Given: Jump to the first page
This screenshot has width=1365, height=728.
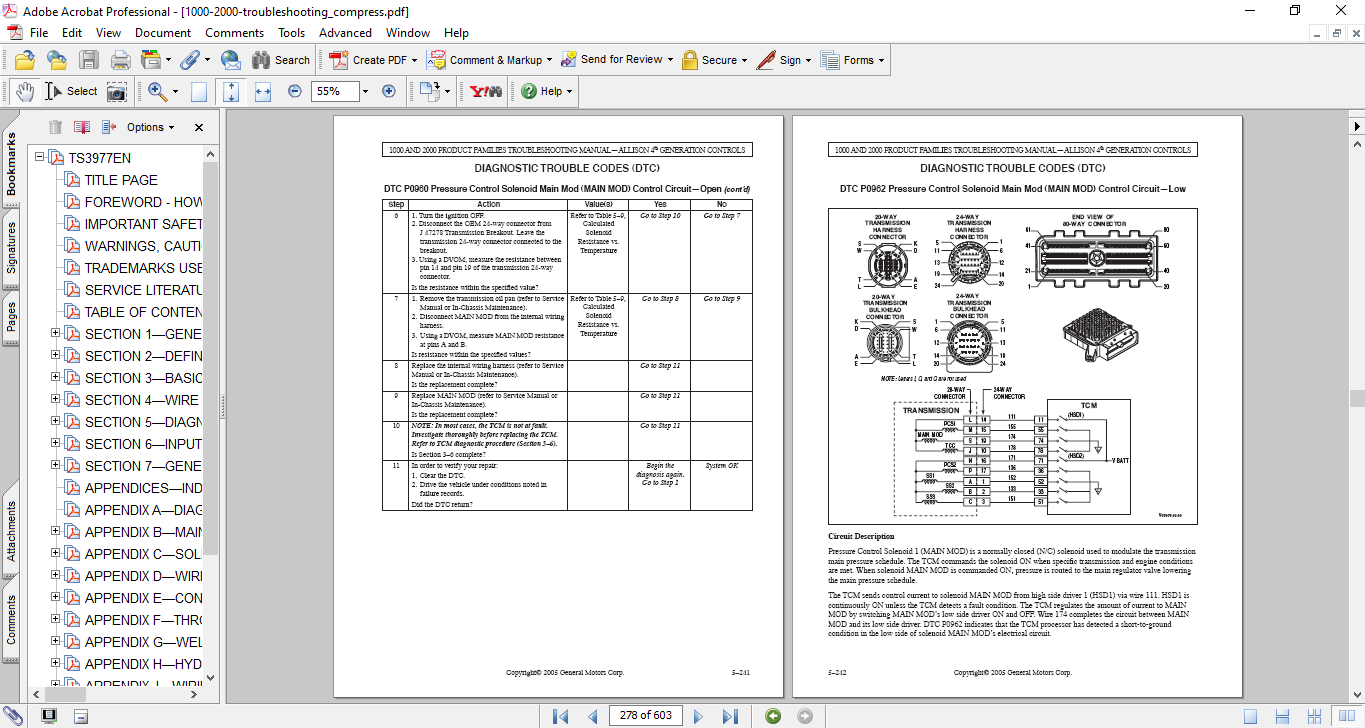Looking at the screenshot, I should coord(560,716).
